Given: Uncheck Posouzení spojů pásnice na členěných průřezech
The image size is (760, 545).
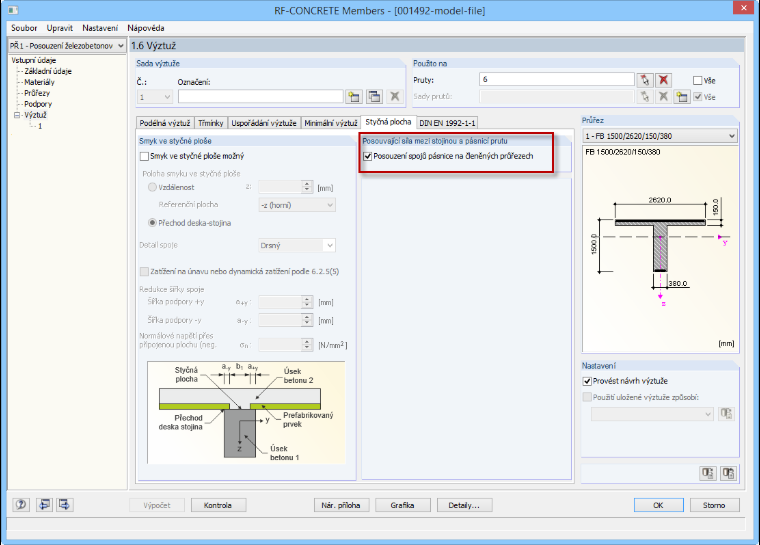Looking at the screenshot, I should pos(367,156).
